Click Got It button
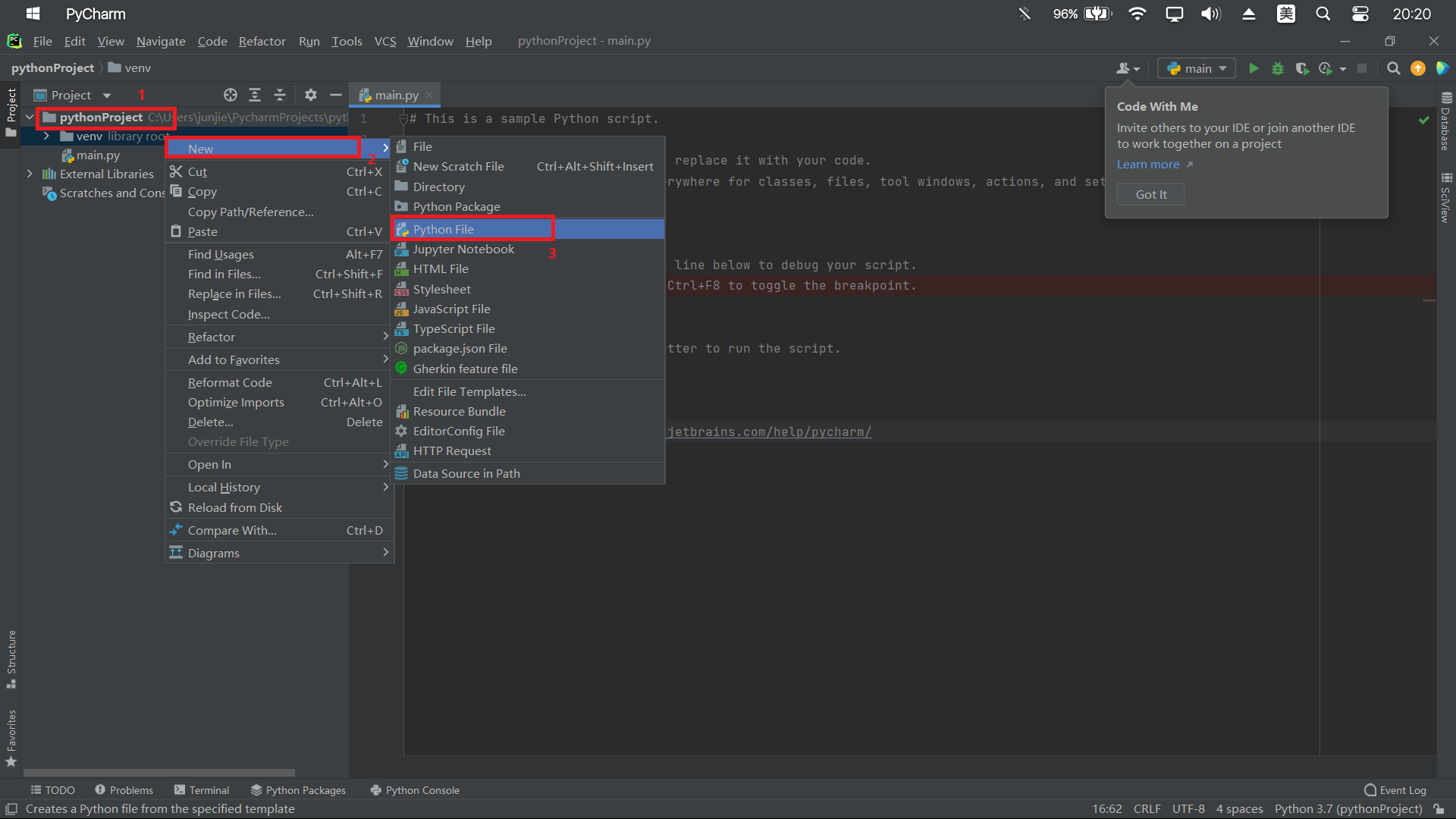1456x819 pixels. pos(1150,194)
